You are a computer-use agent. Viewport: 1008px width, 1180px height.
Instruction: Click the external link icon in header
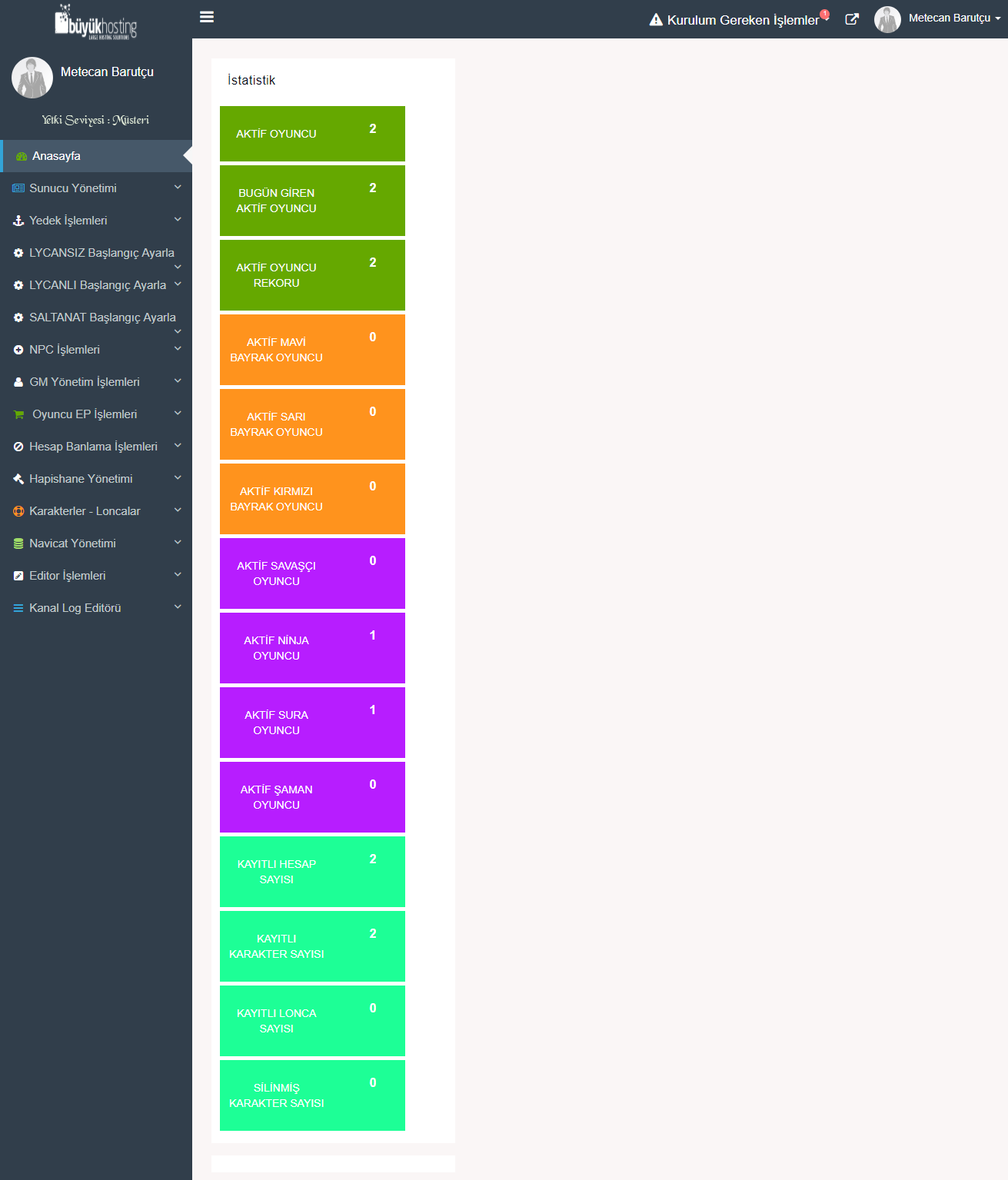[x=852, y=19]
